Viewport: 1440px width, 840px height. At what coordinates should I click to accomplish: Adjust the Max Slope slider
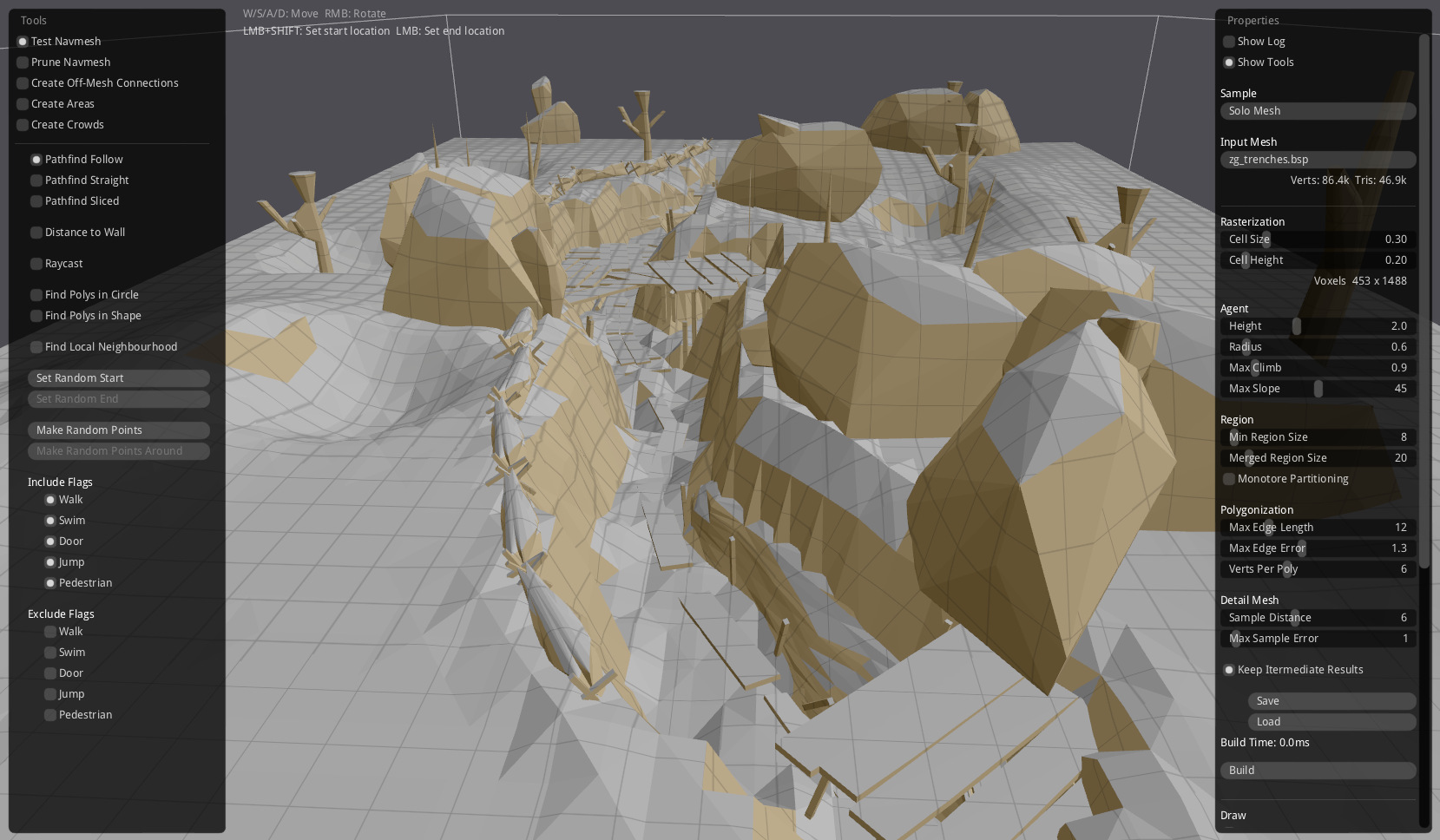coord(1318,389)
